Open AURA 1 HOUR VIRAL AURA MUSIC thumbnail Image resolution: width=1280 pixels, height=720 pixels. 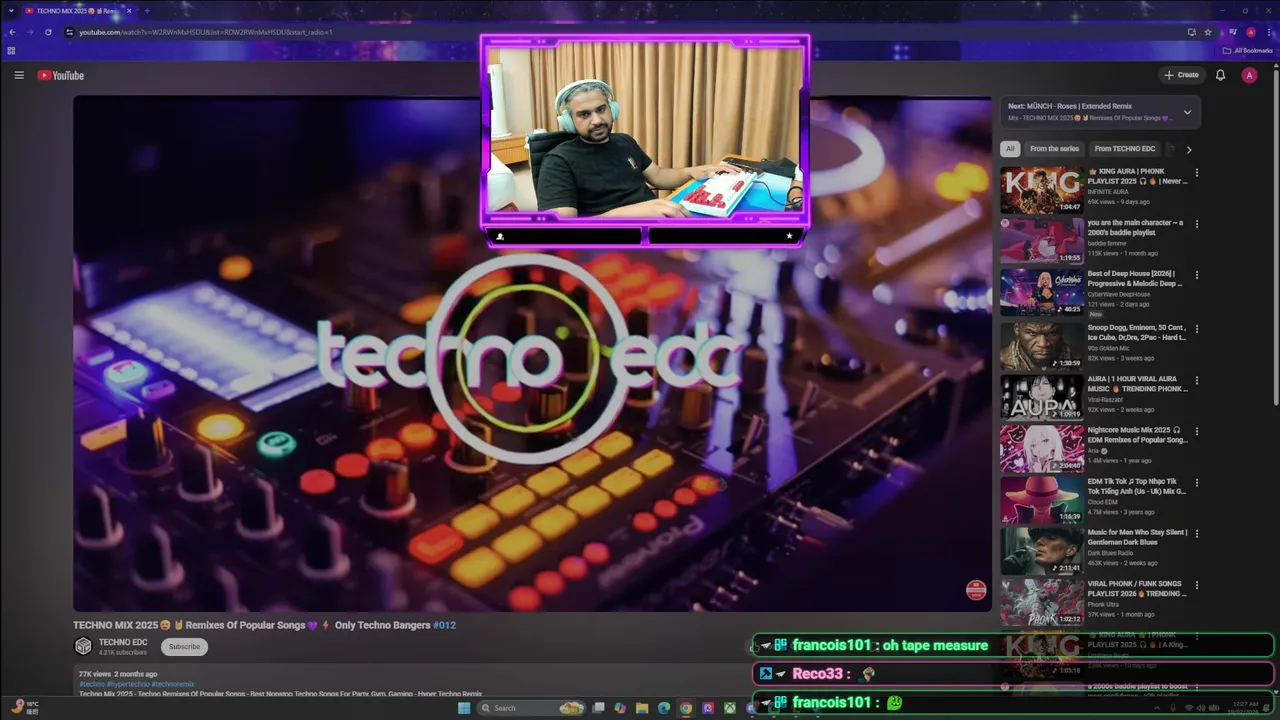[x=1042, y=397]
